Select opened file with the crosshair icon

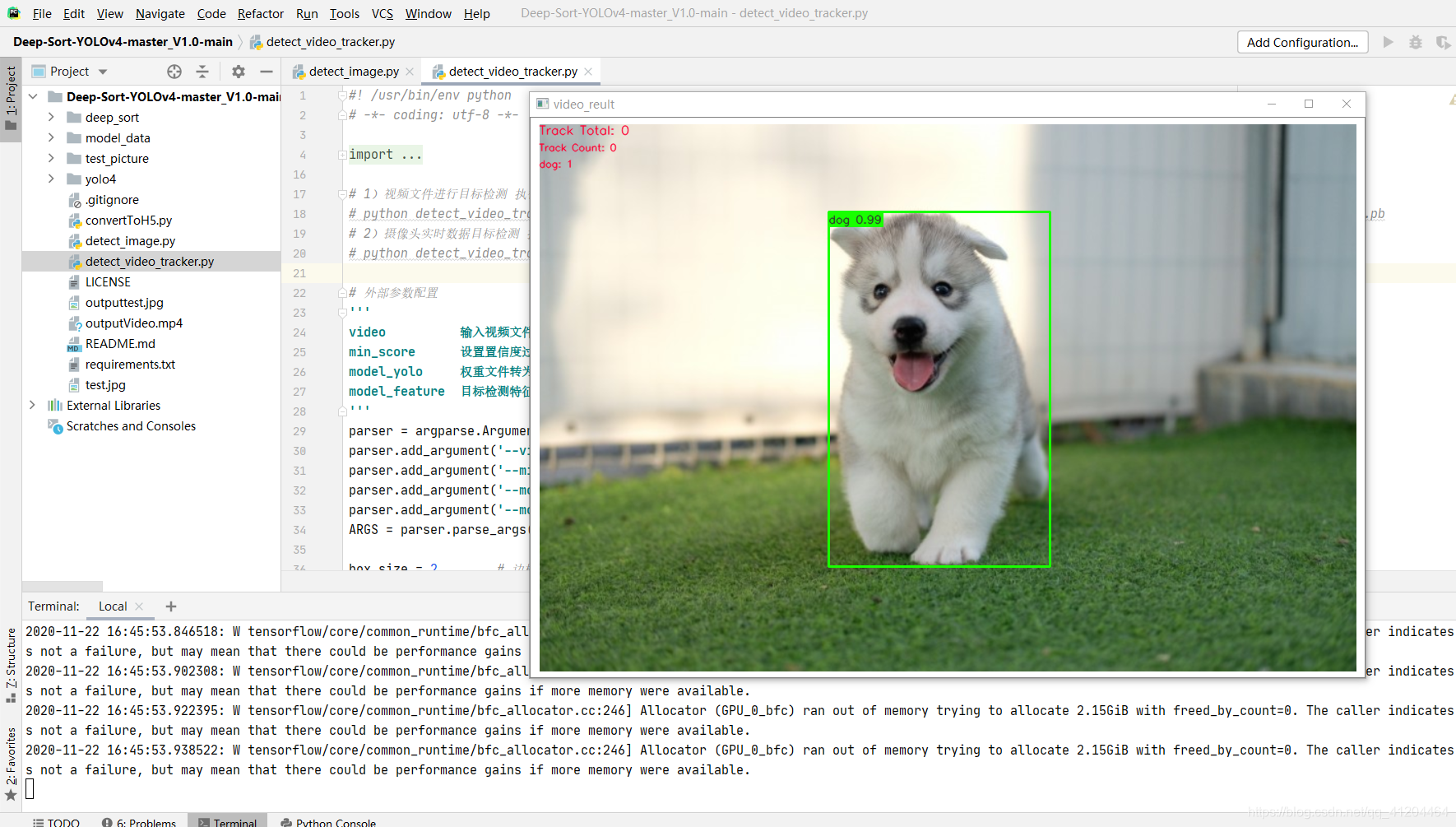pos(174,72)
